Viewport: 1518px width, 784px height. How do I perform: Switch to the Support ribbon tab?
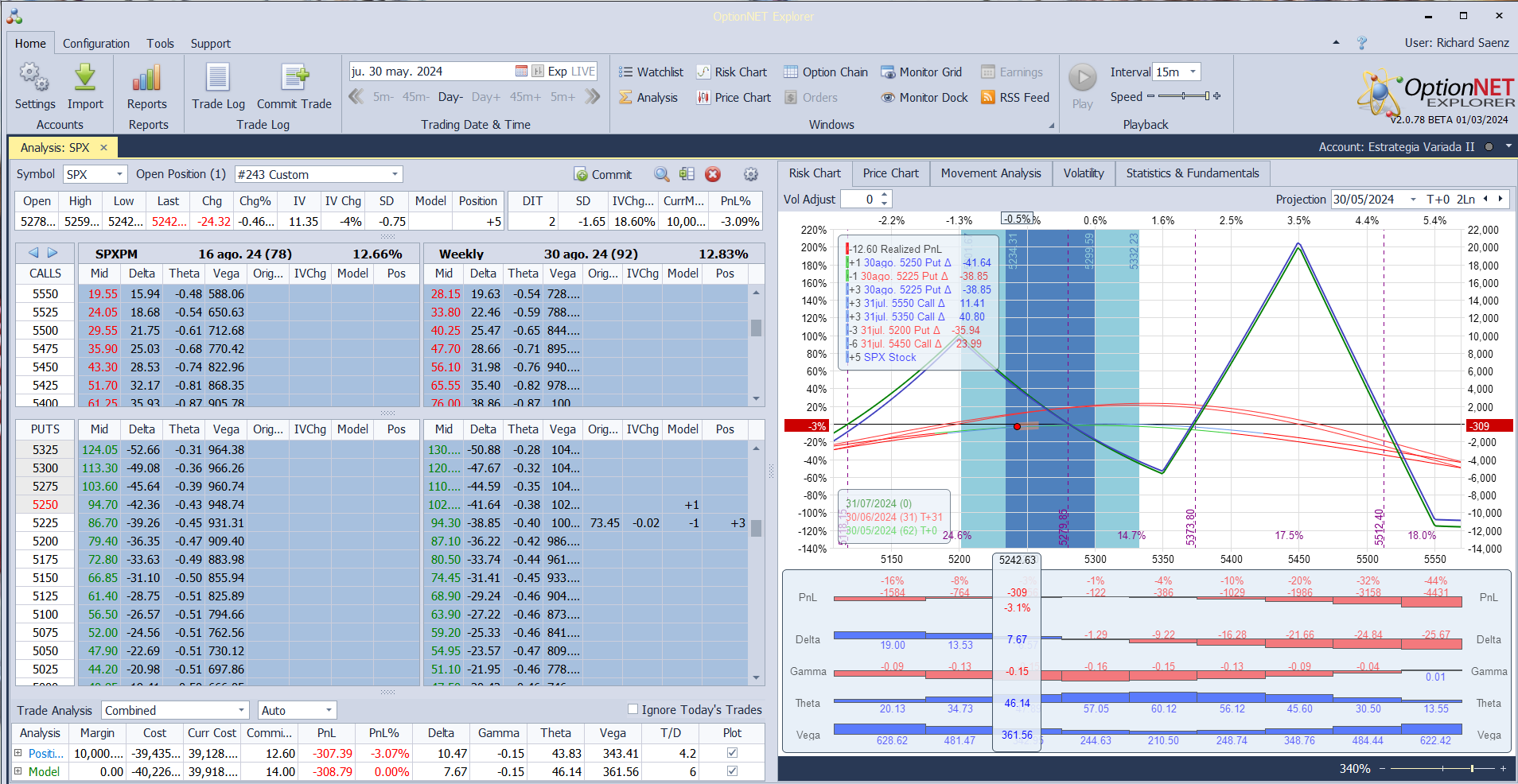click(210, 44)
